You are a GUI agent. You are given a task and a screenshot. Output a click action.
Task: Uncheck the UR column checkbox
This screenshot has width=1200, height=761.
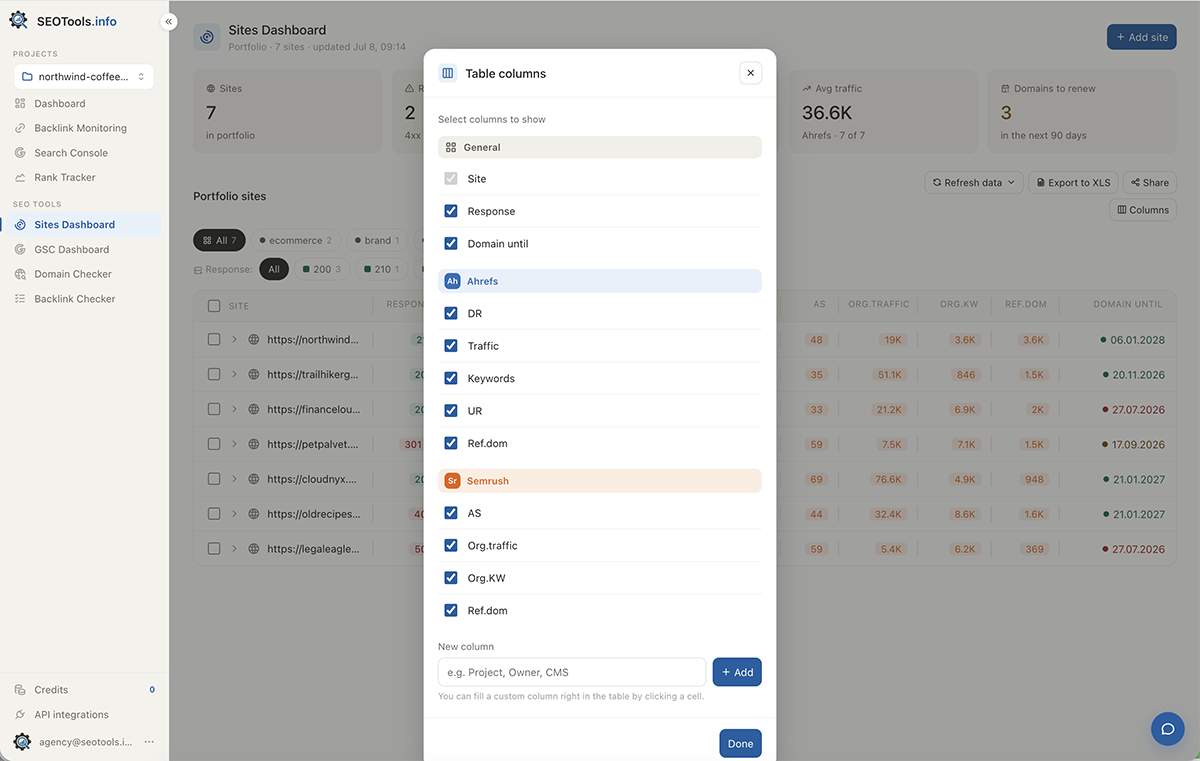pos(451,411)
